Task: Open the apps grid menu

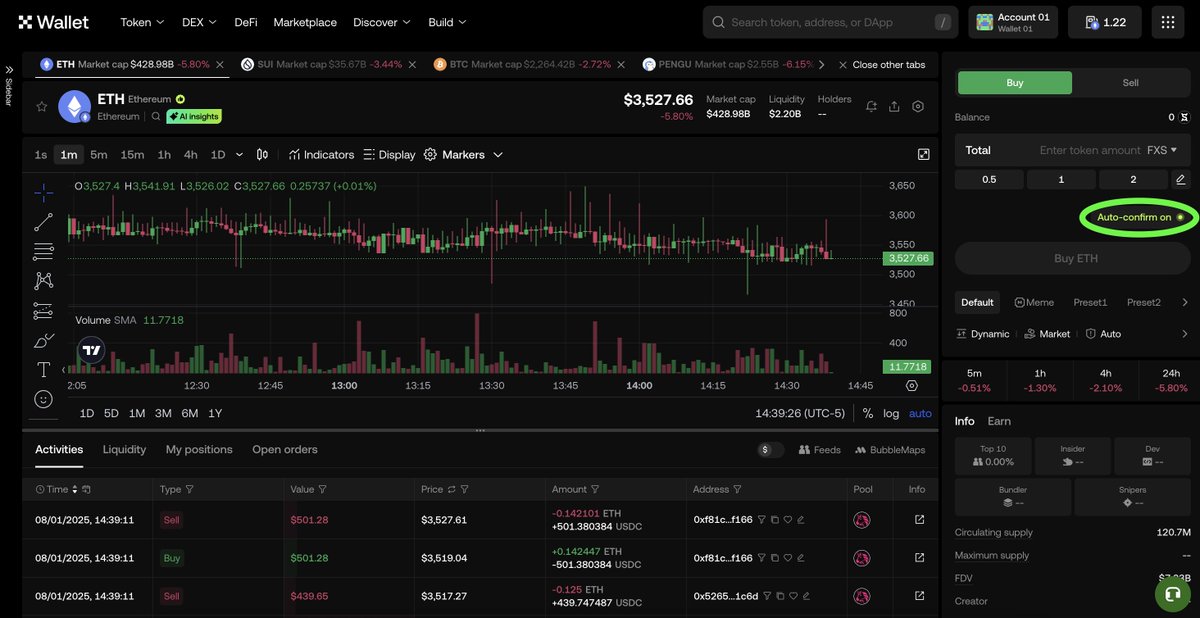Action: 1167,22
